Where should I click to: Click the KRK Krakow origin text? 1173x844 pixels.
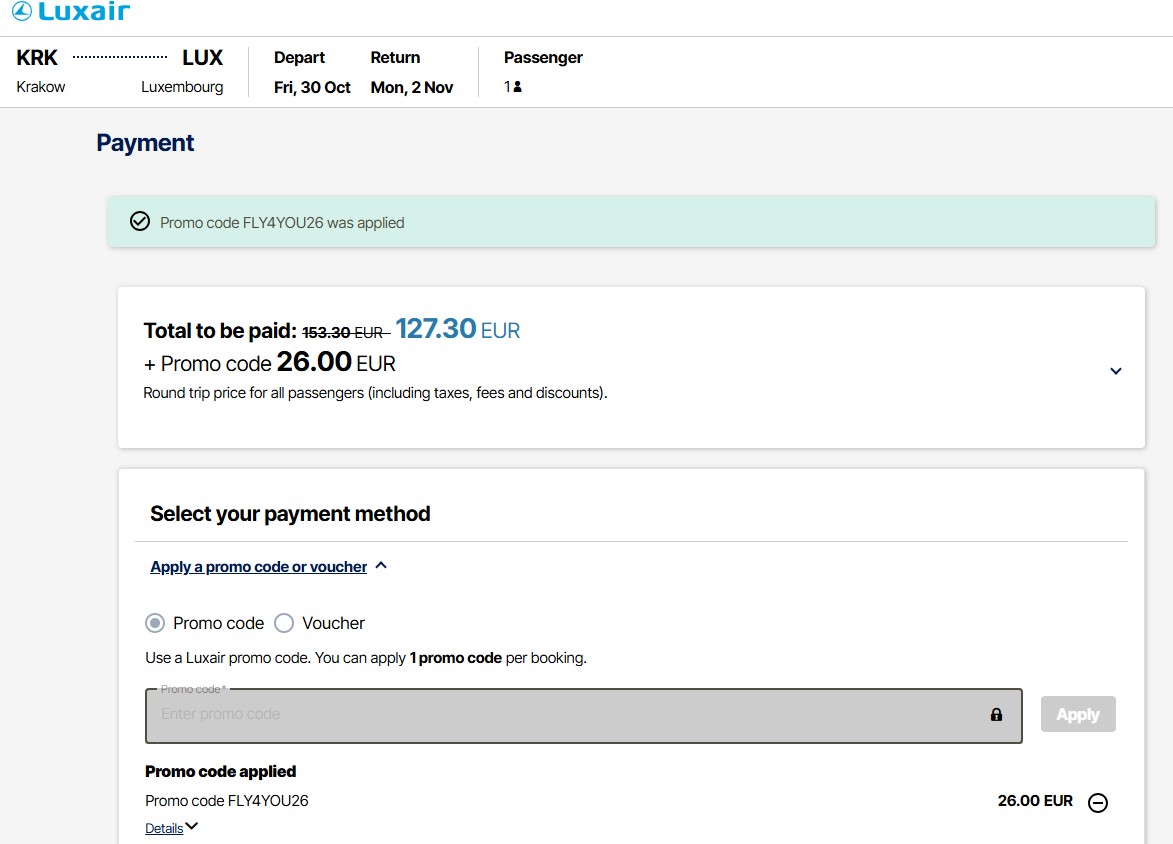pyautogui.click(x=40, y=71)
